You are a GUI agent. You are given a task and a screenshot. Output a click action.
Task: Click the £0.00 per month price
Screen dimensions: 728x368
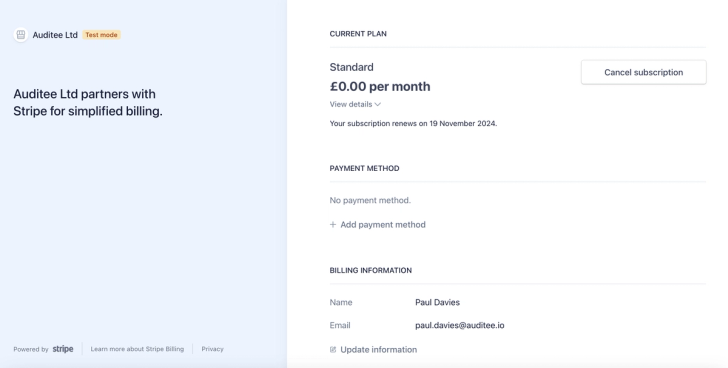tap(380, 87)
